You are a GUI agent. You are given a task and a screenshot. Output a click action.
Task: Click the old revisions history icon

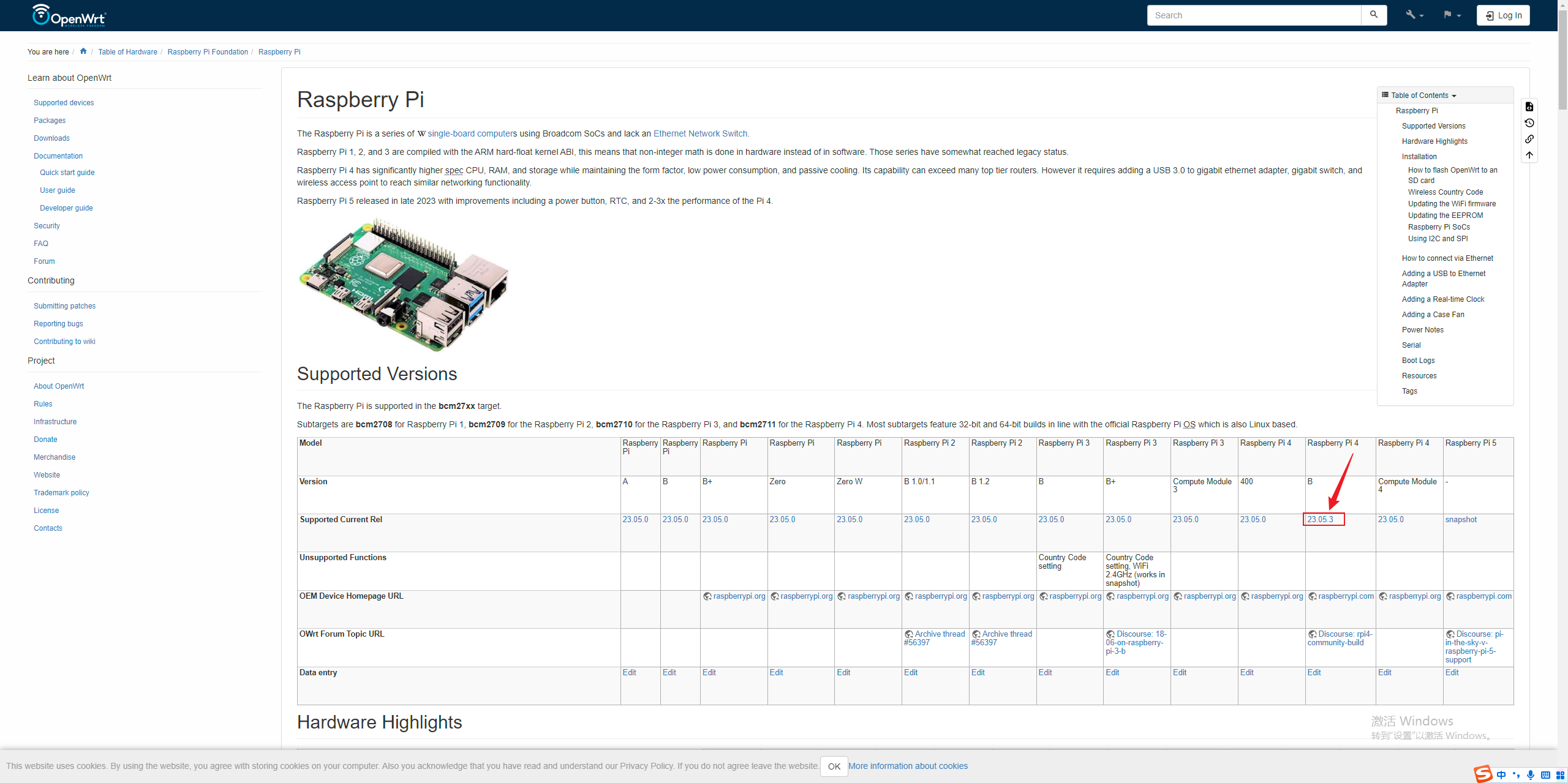point(1529,123)
